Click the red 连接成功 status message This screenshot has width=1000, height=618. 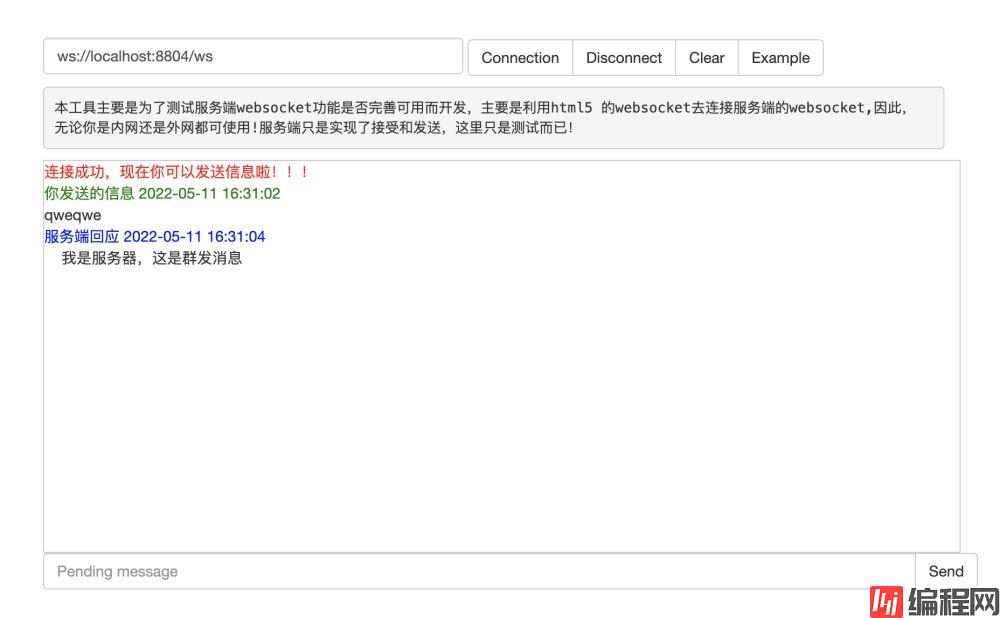(176, 172)
